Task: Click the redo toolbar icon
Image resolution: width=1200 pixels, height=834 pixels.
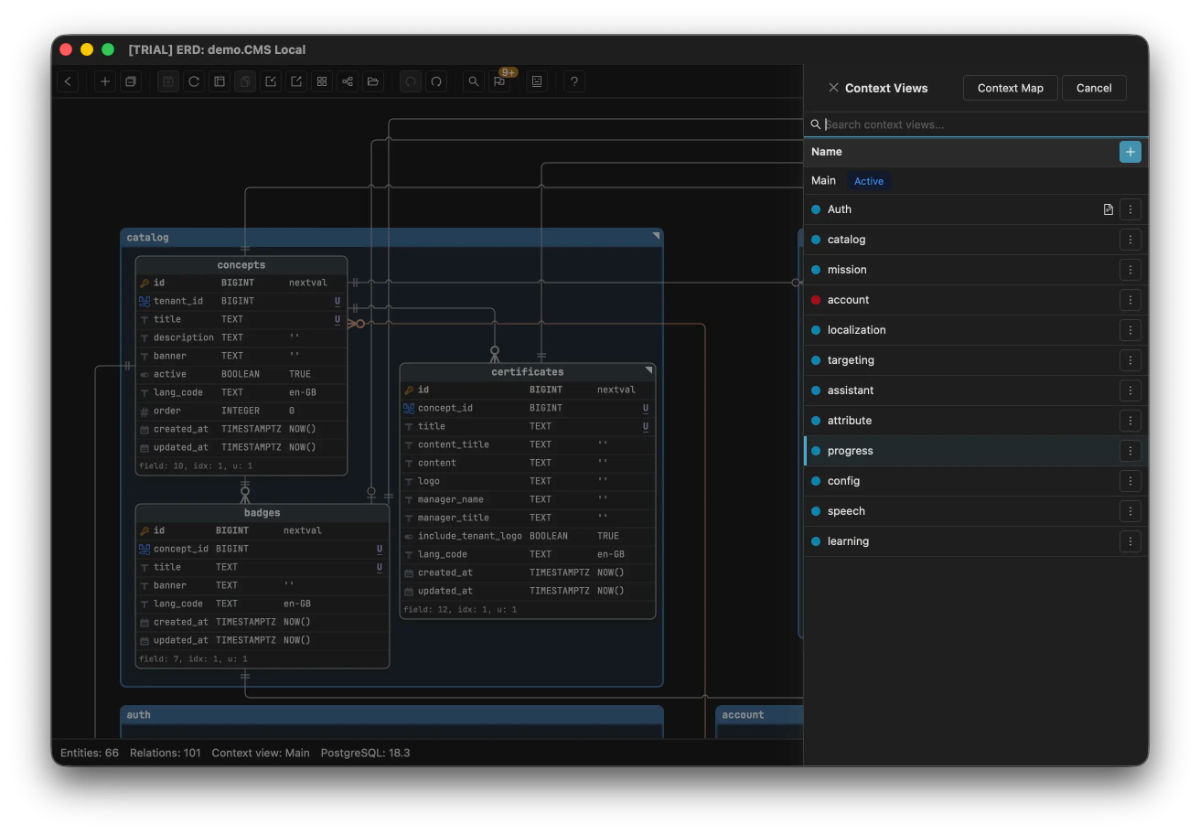Action: point(436,82)
